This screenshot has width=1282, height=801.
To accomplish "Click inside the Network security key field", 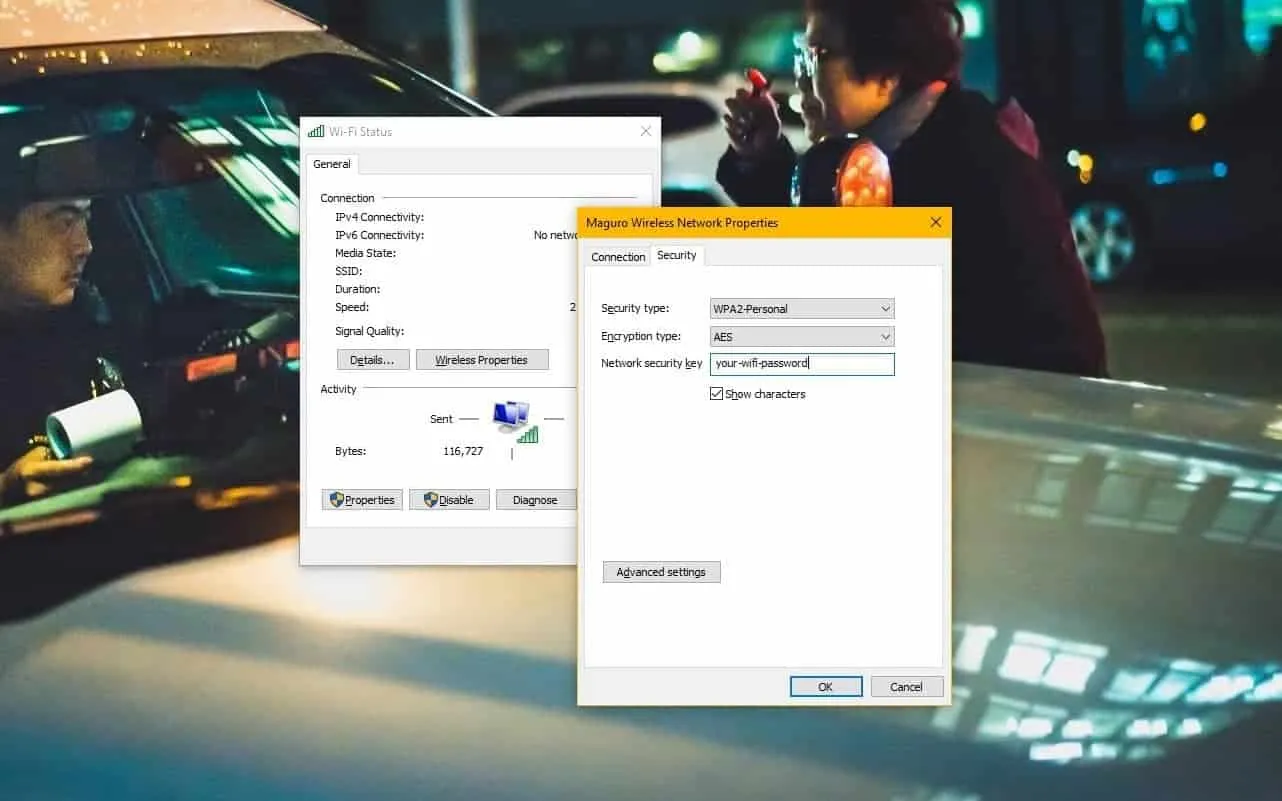I will click(x=800, y=364).
